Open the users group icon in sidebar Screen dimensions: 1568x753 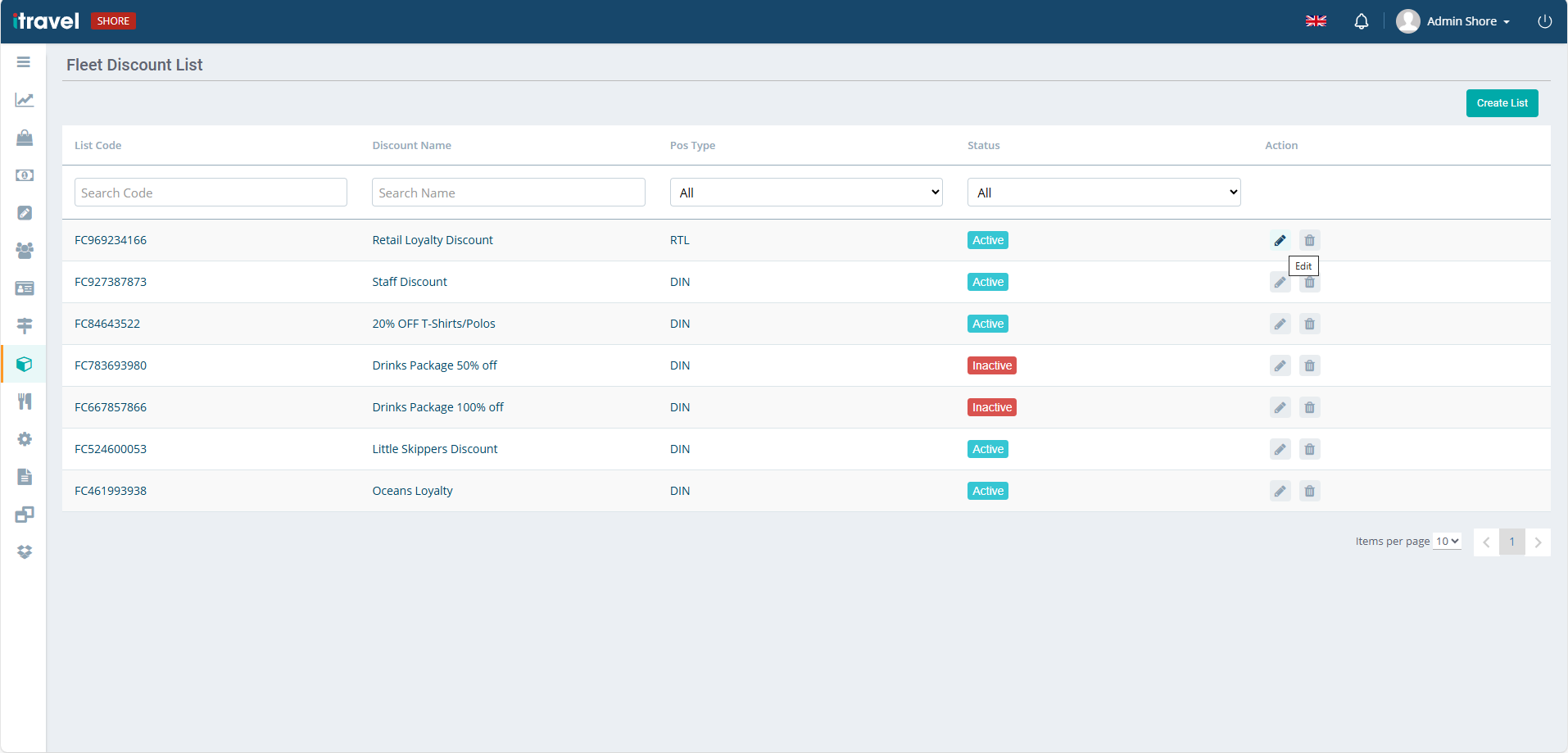coord(25,251)
